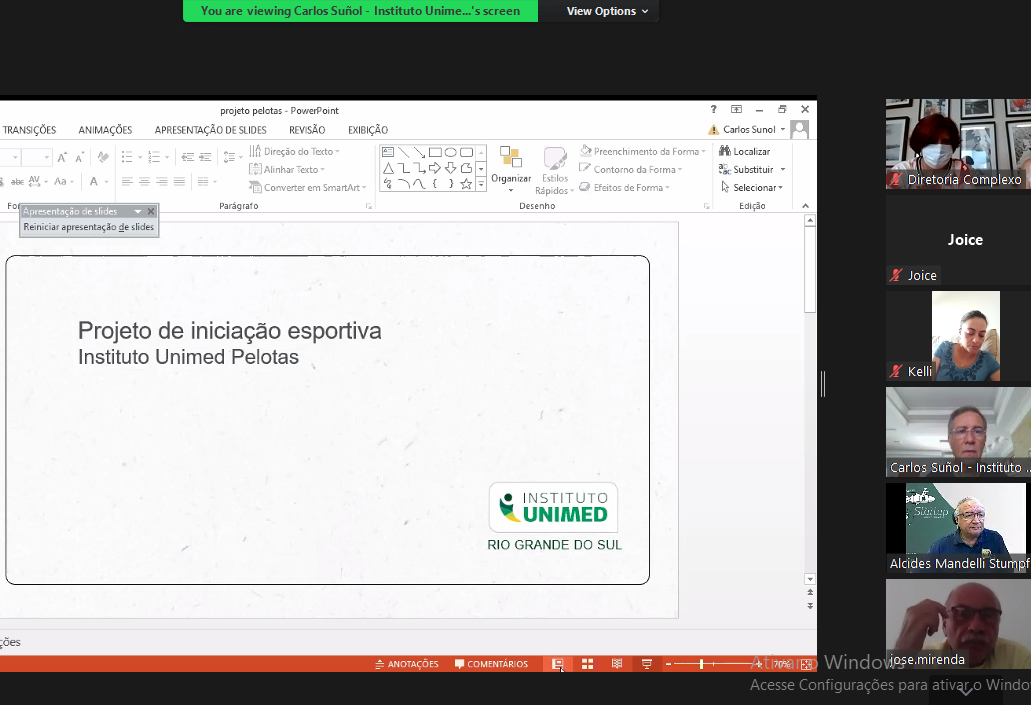Image resolution: width=1031 pixels, height=705 pixels.
Task: Click next slide double-arrow
Action: pyautogui.click(x=810, y=606)
